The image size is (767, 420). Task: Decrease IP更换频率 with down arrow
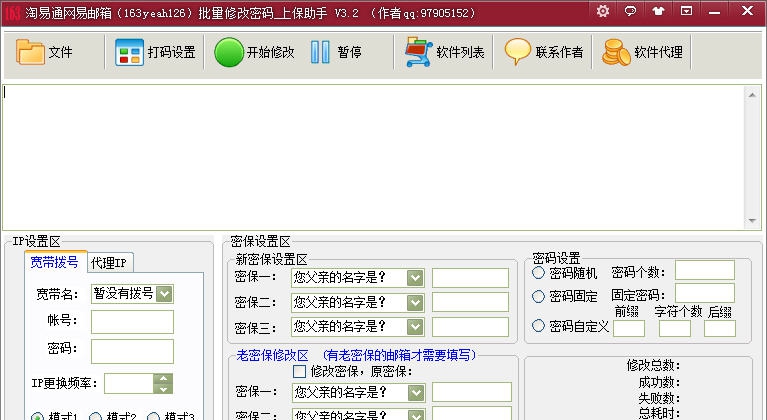[163, 389]
